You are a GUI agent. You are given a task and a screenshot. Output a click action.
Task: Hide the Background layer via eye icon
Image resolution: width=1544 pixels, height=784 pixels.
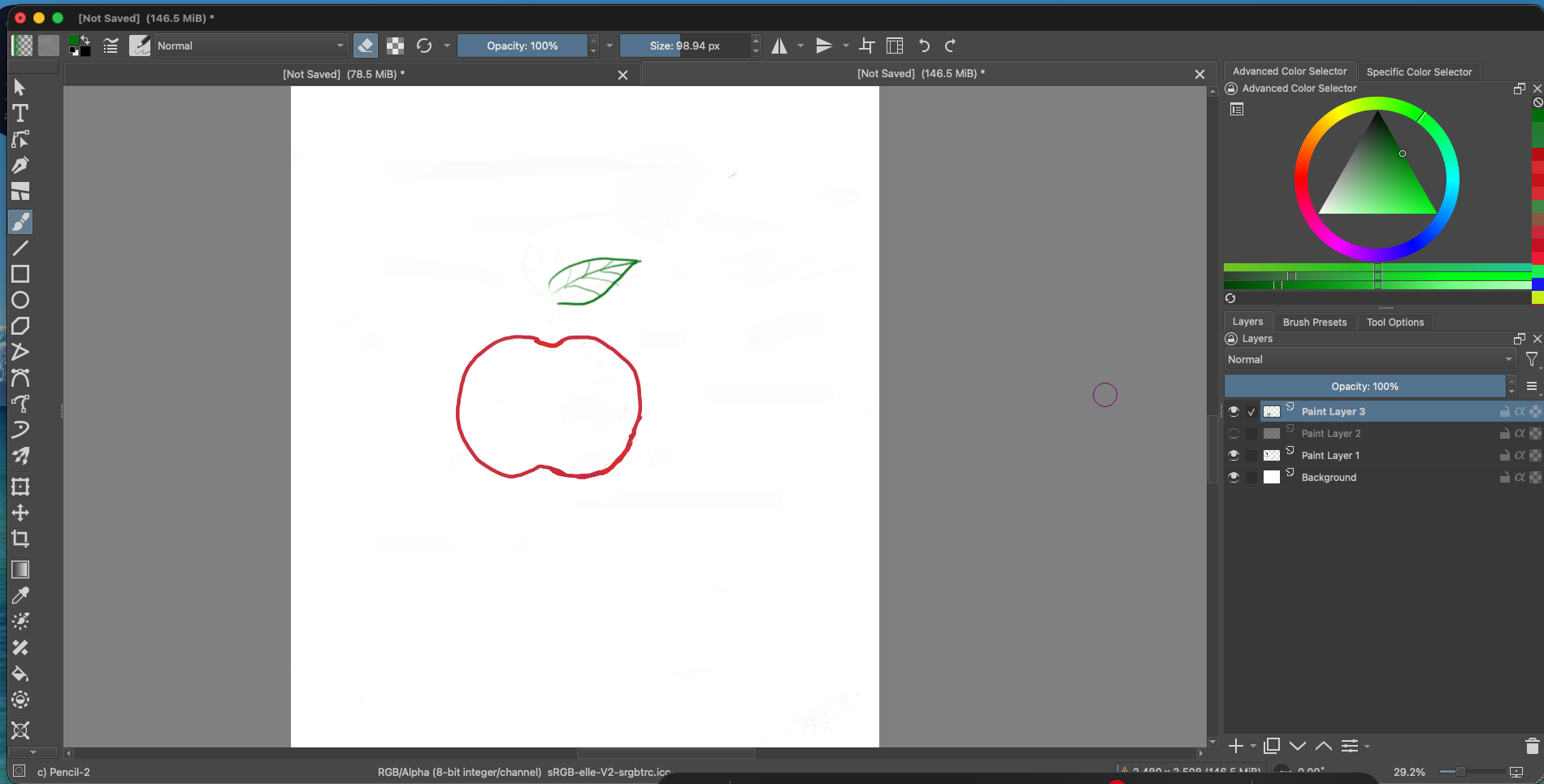1234,477
